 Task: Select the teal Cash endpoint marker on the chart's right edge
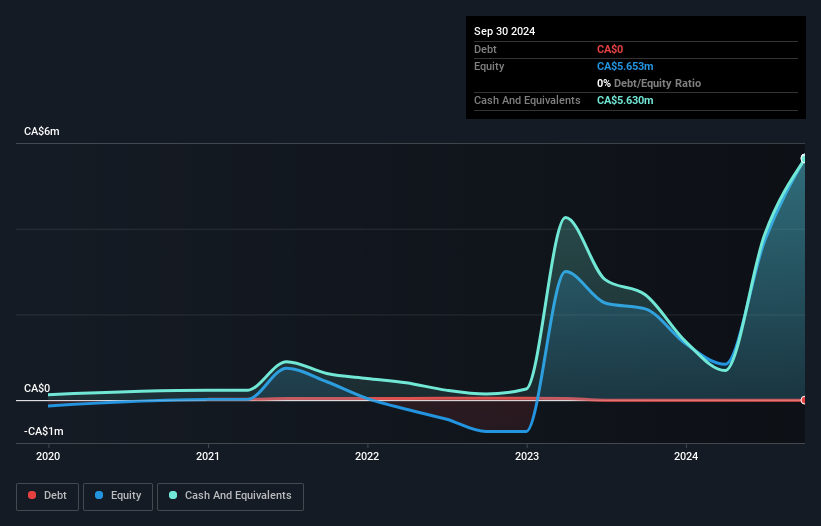(804, 159)
